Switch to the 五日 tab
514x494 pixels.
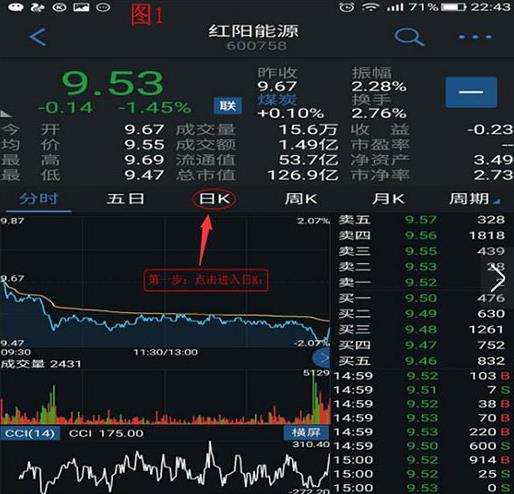(x=125, y=199)
